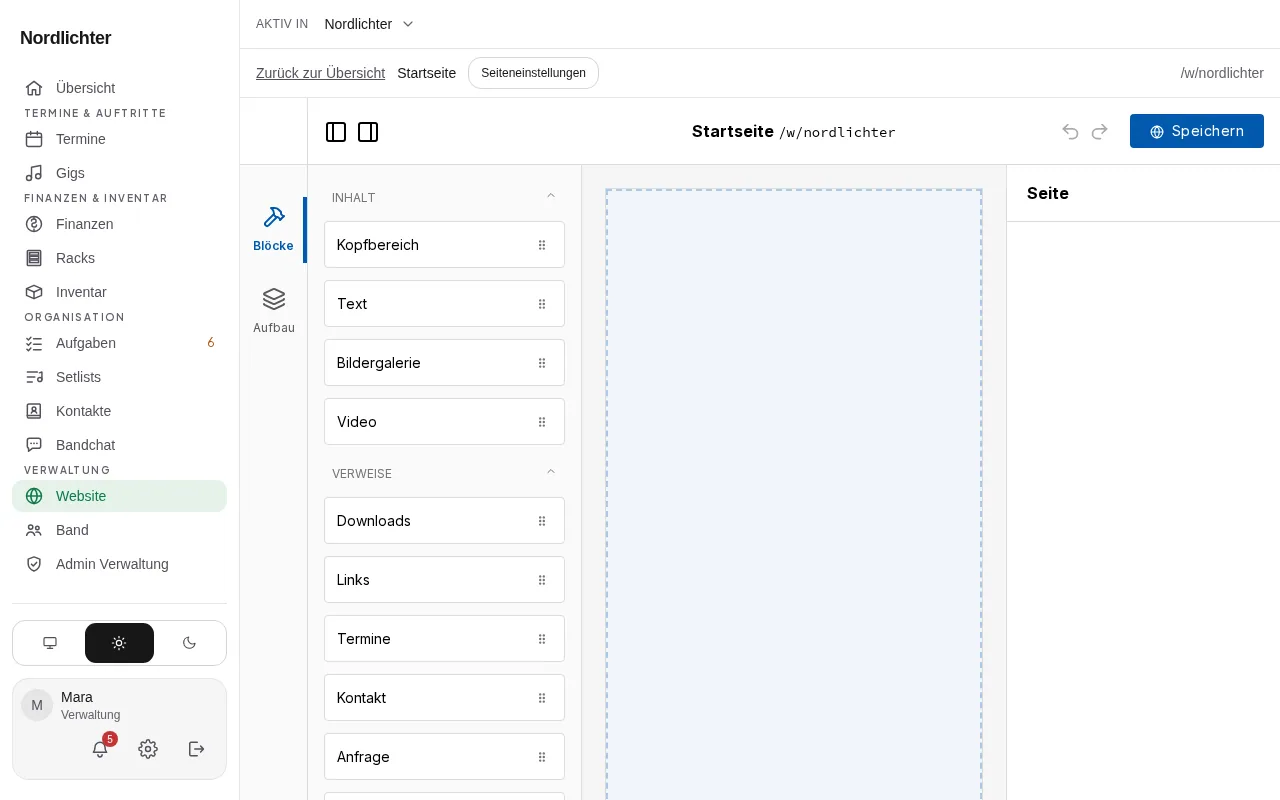The width and height of the screenshot is (1280, 800).
Task: Open settings gear in user card
Action: pyautogui.click(x=148, y=749)
